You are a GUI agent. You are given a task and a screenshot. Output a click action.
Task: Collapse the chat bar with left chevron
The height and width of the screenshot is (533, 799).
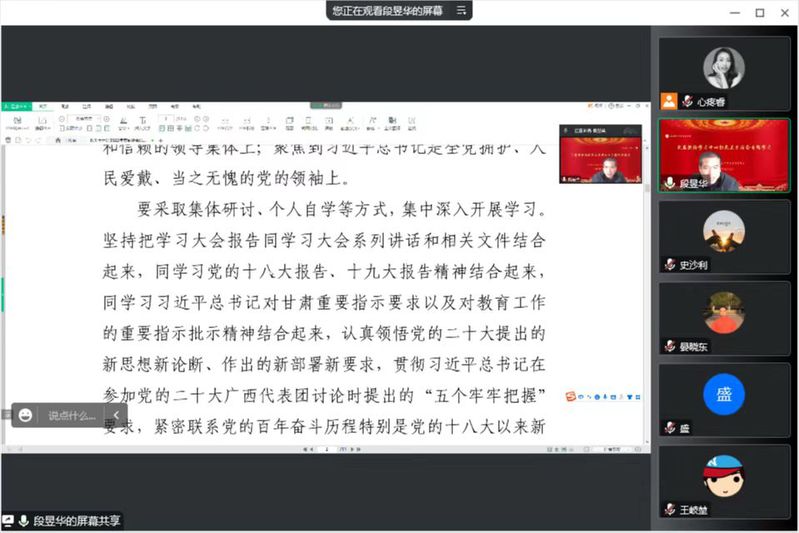coord(116,415)
